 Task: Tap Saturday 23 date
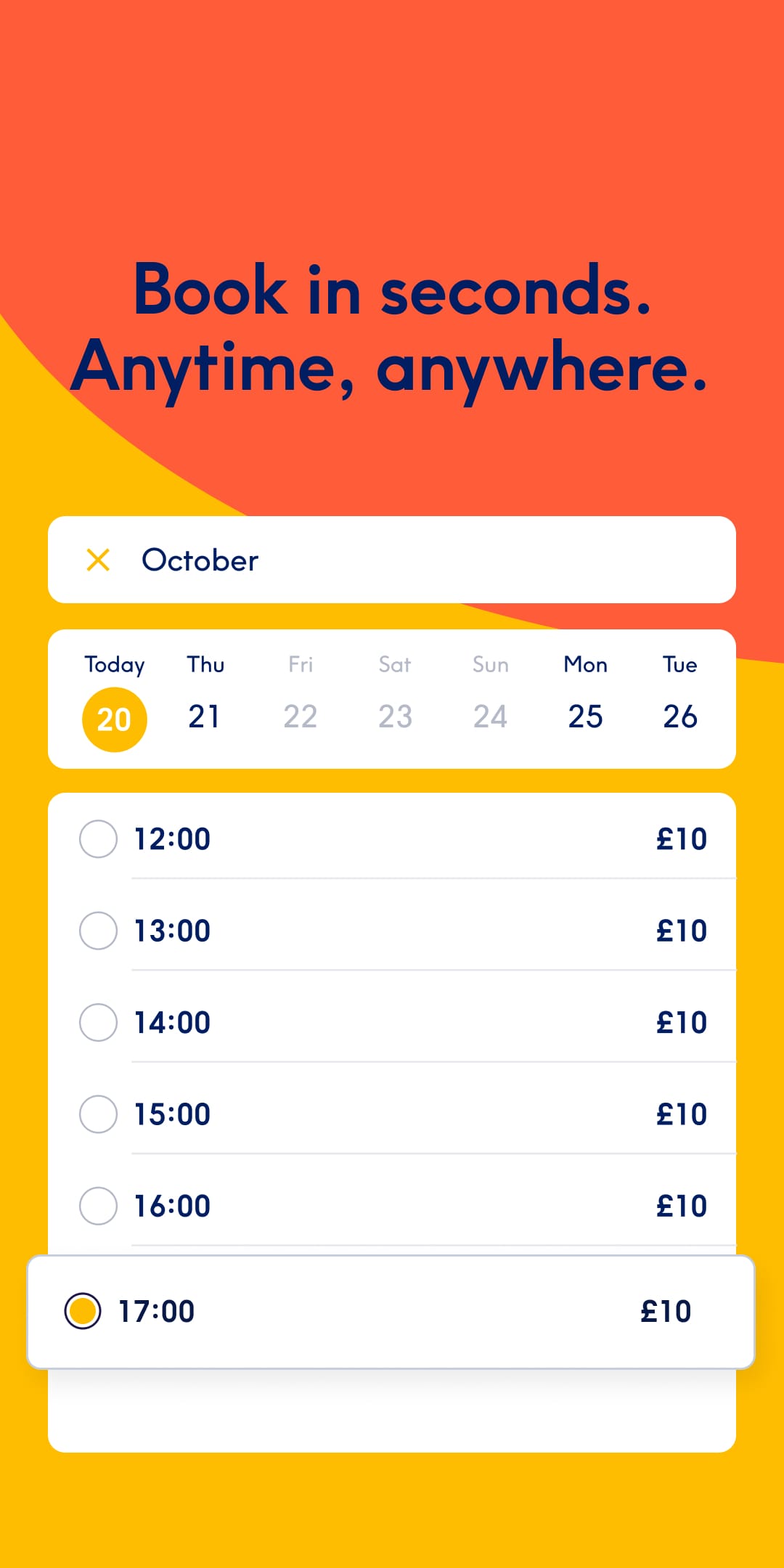(395, 716)
